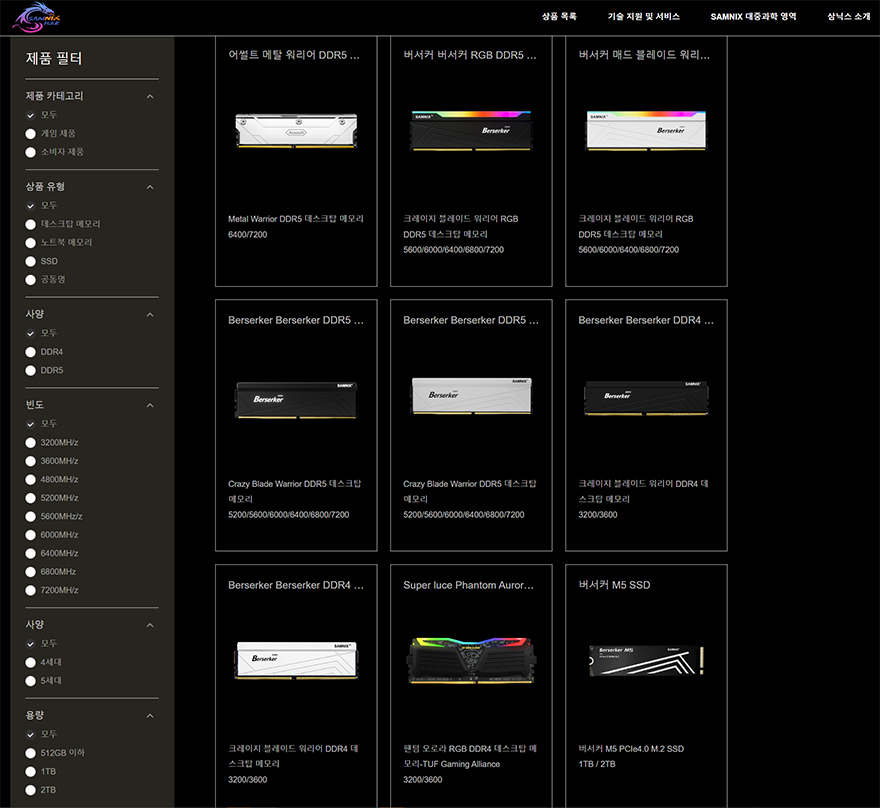
Task: Open Super luce Phantom Aurora image
Action: pyautogui.click(x=471, y=660)
